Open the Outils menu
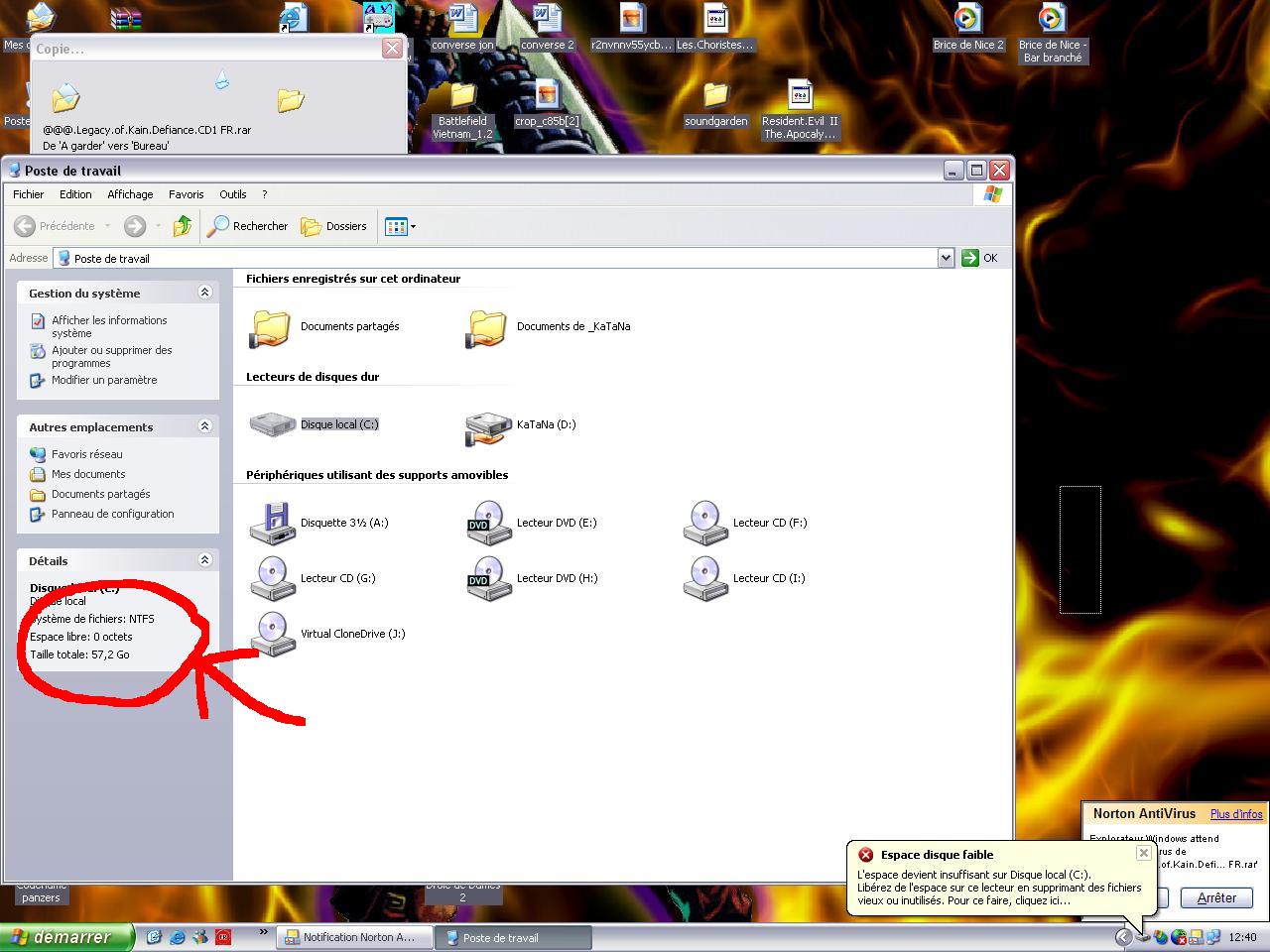 point(233,194)
